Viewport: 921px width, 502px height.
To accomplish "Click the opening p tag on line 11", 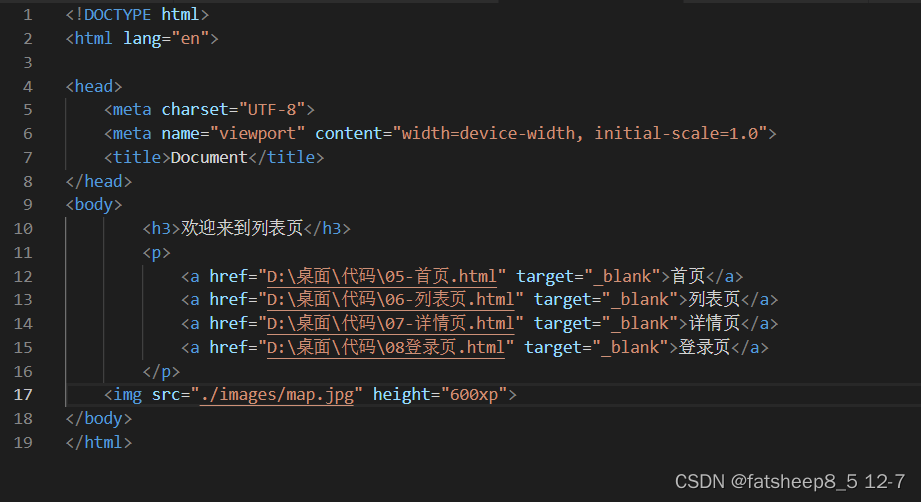I will click(156, 253).
